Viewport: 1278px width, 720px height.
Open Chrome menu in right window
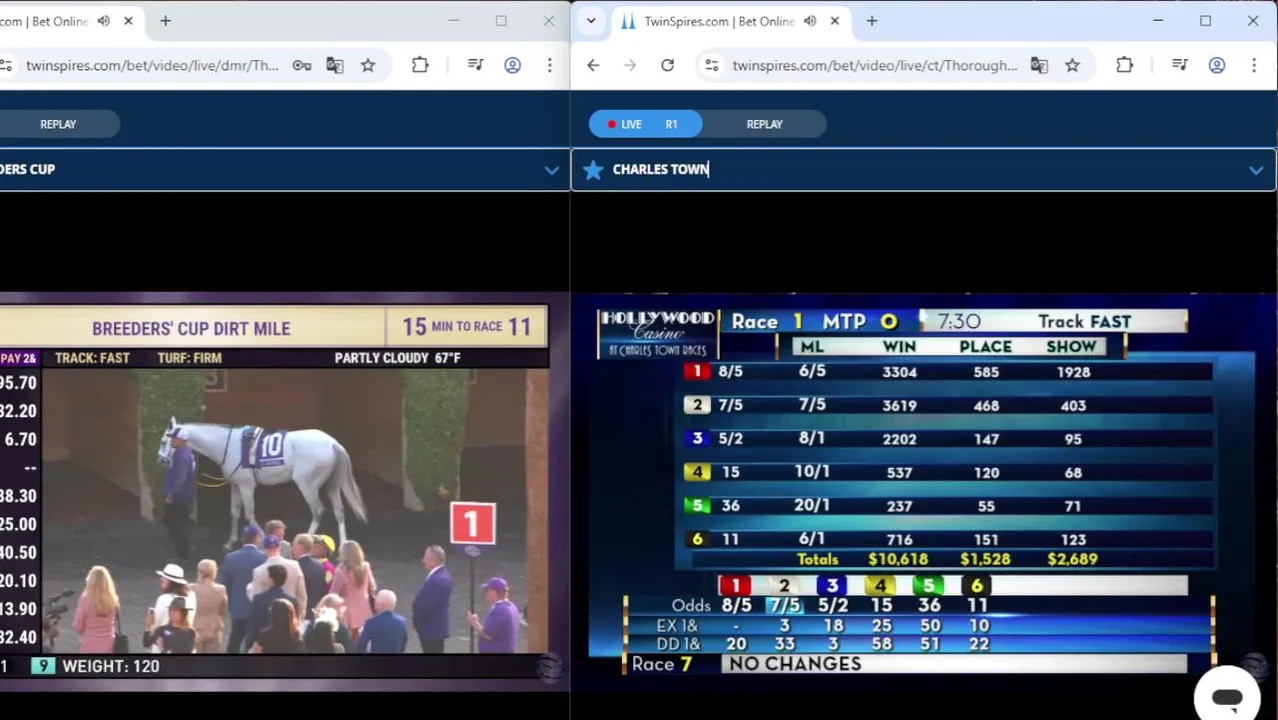(1253, 65)
